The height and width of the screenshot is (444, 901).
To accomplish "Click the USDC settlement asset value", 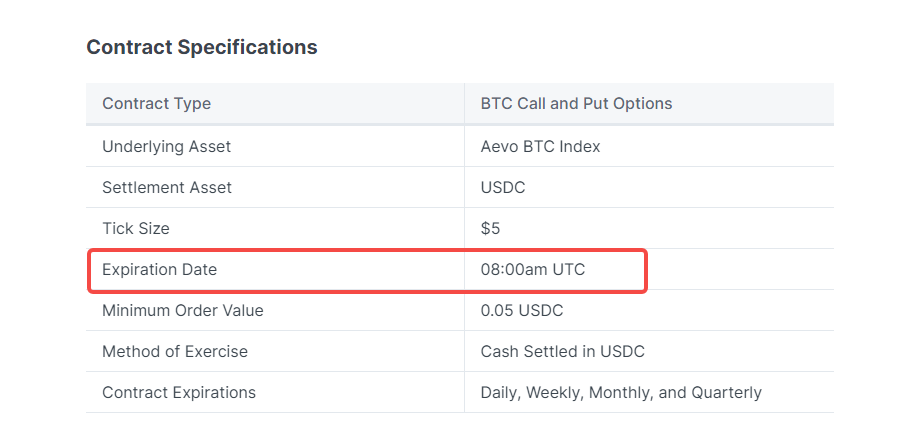I will (503, 187).
